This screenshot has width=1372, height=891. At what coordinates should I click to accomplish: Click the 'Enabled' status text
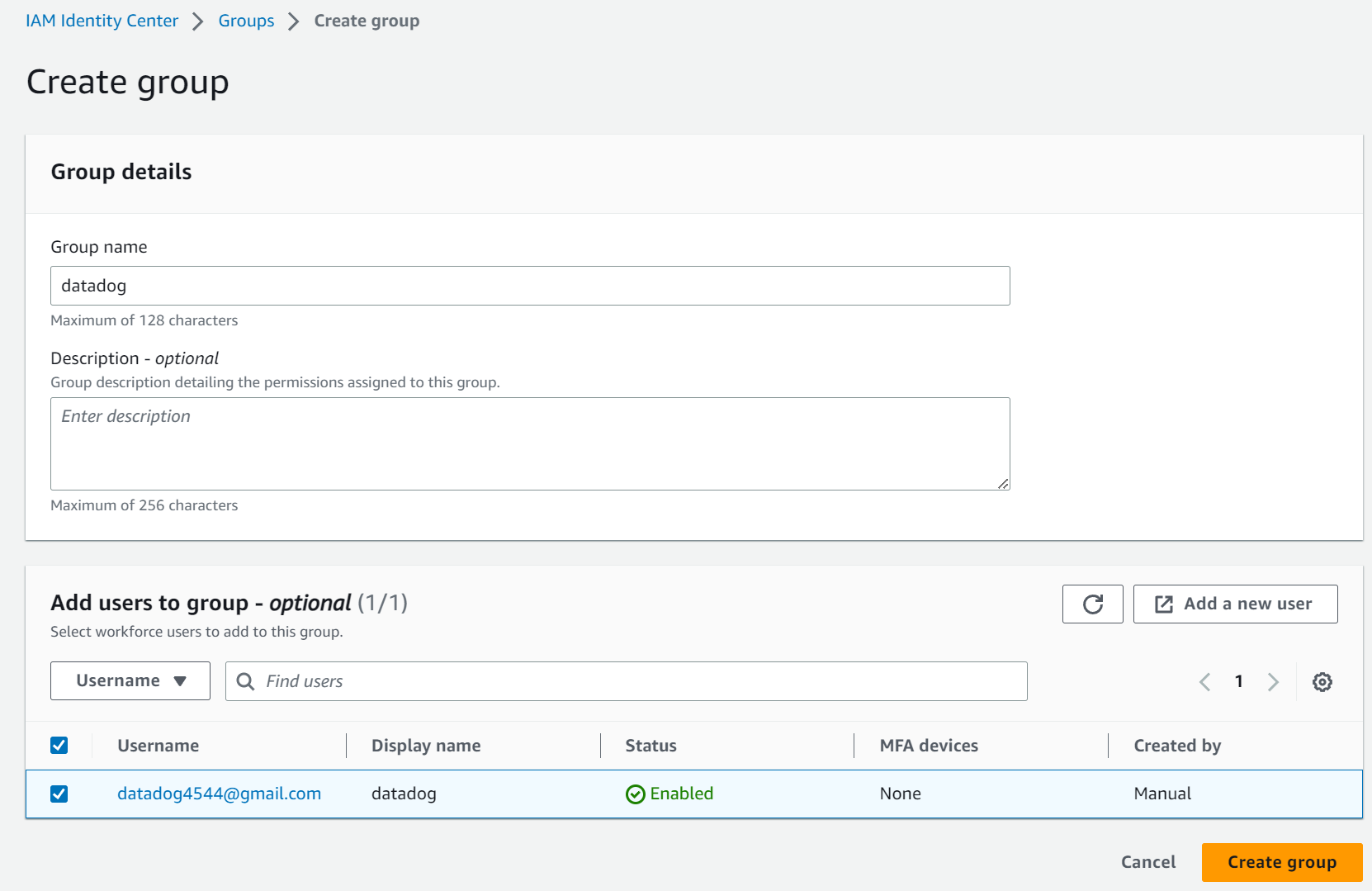click(x=682, y=794)
